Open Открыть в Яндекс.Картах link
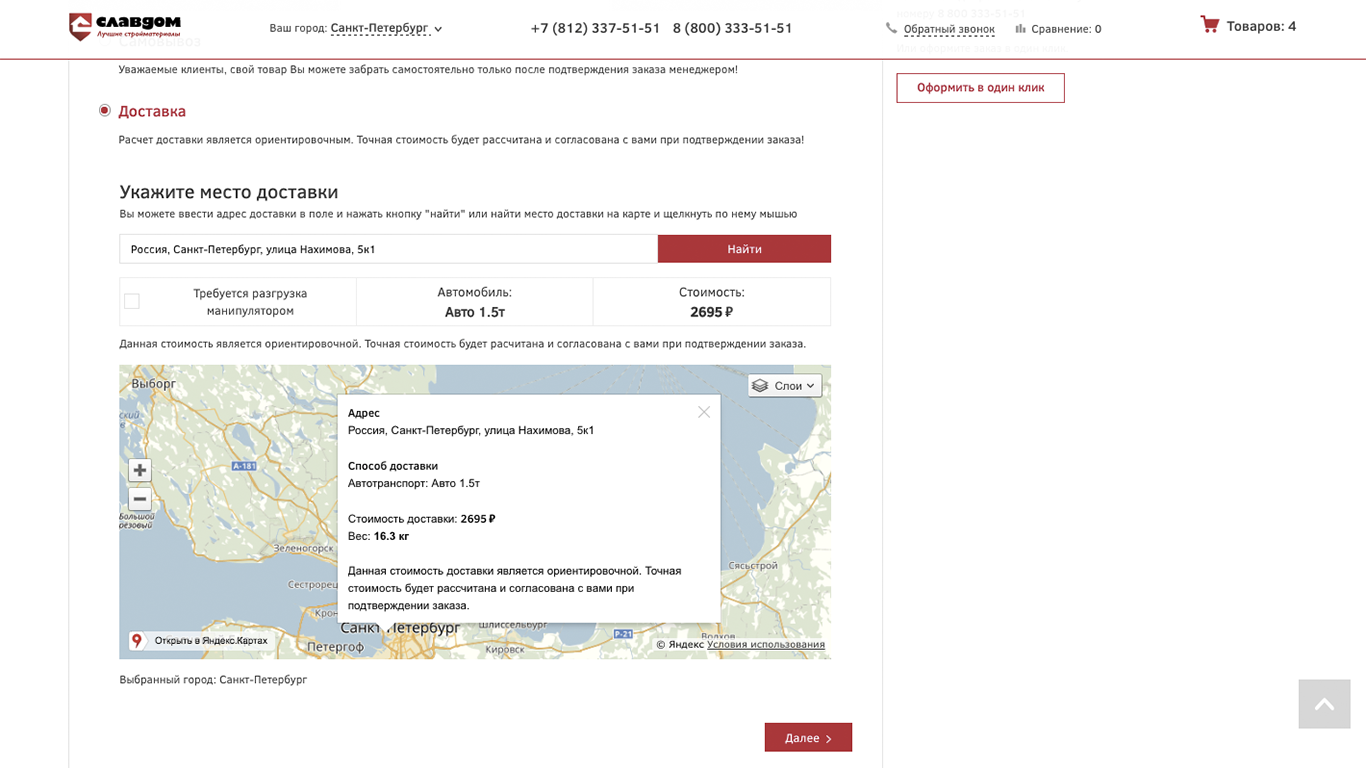 211,640
